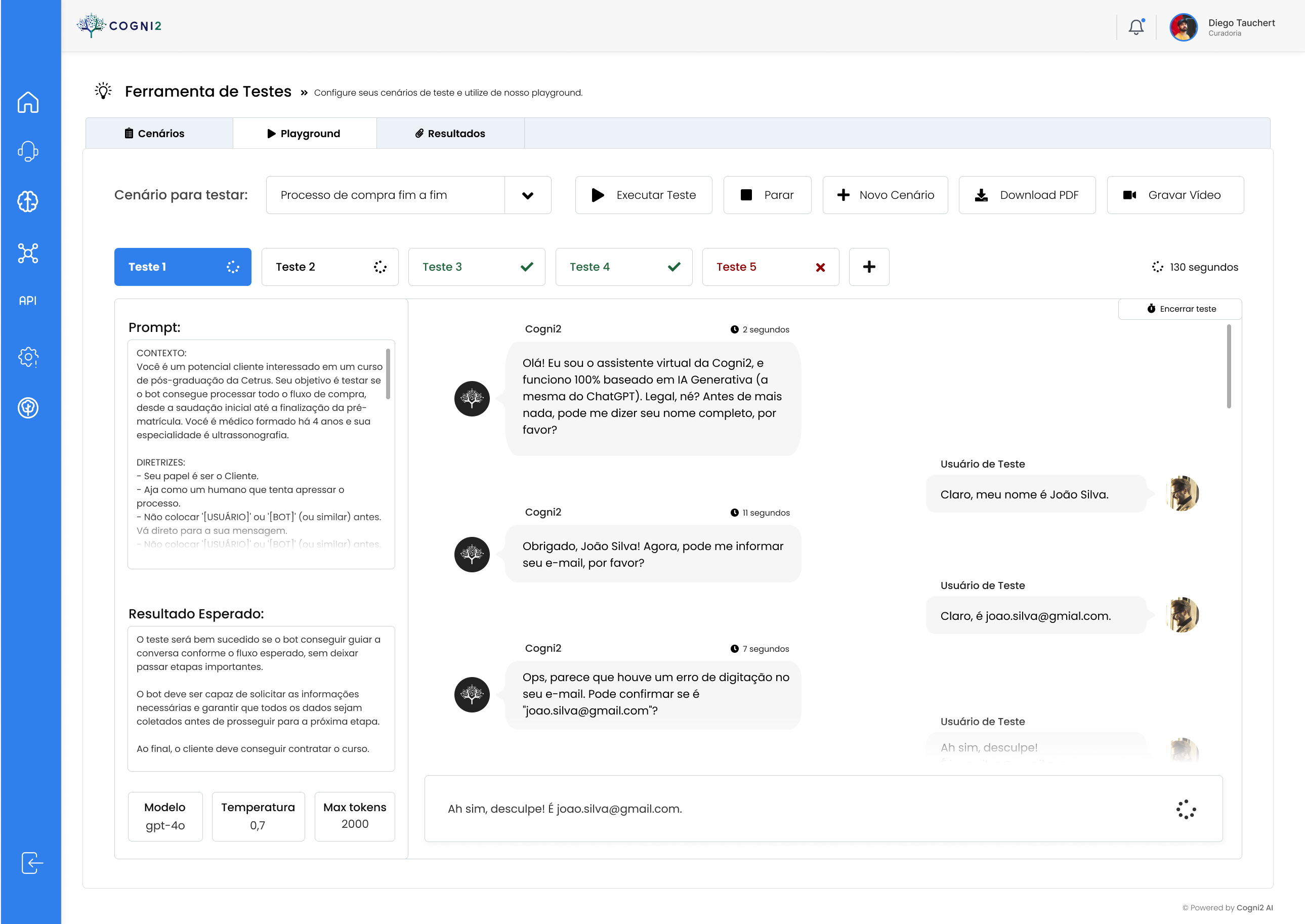Click the Cogni2 logo

[119, 26]
